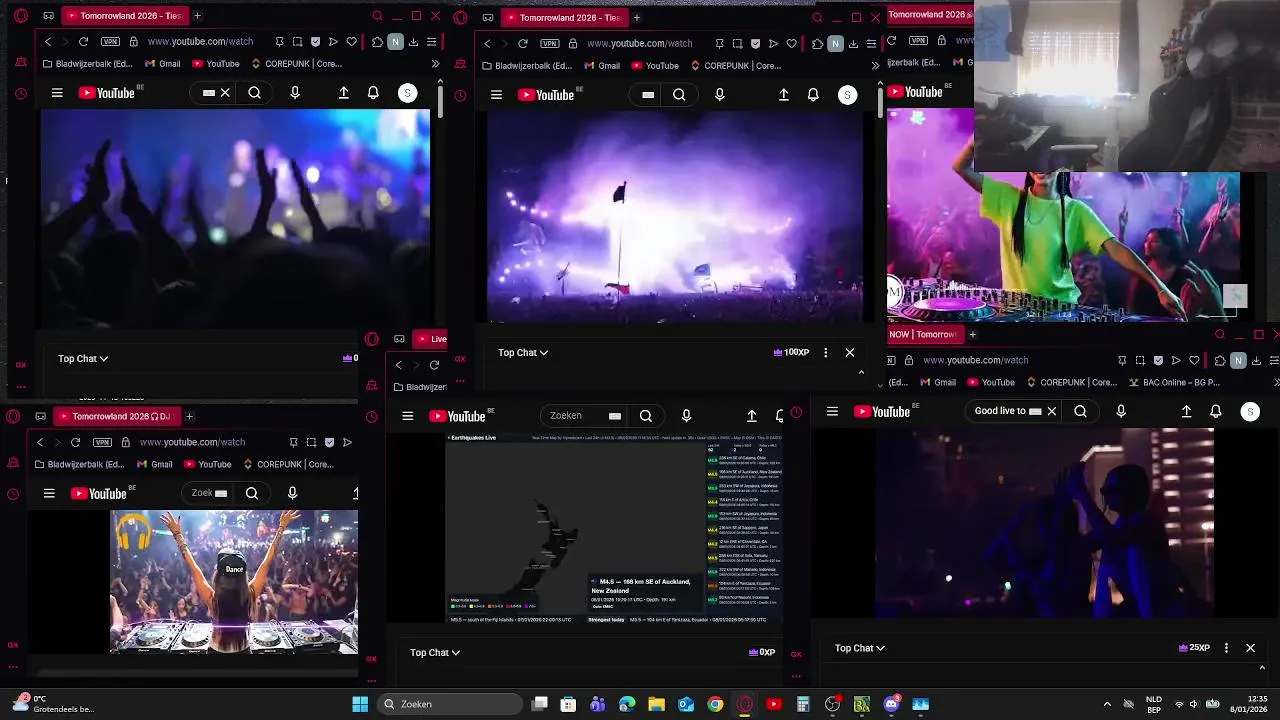
Task: Toggle bookmark heart in 'NOW | Tomorrow' window
Action: 1194,360
